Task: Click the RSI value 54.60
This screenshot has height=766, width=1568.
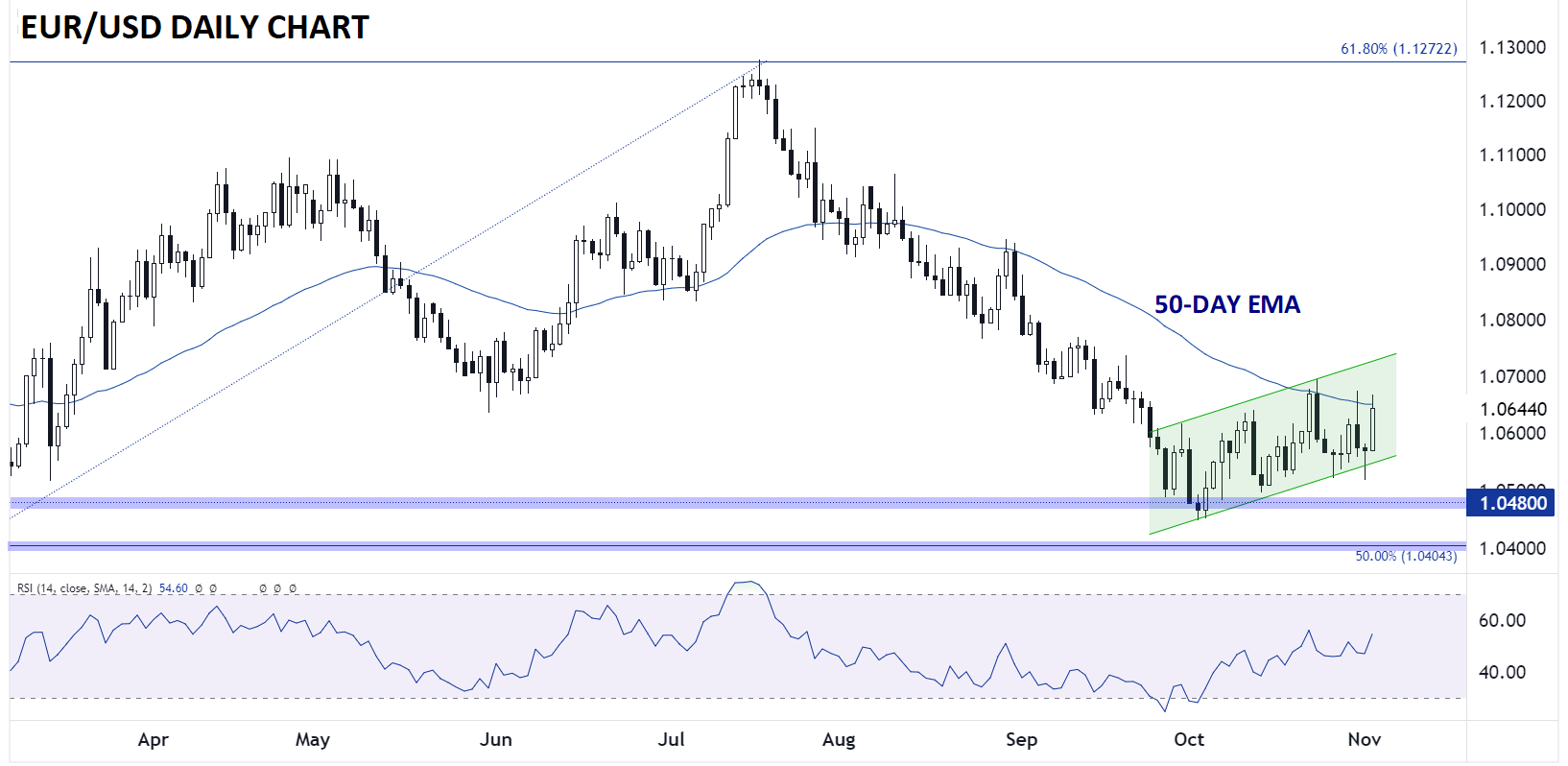Action: pos(174,588)
